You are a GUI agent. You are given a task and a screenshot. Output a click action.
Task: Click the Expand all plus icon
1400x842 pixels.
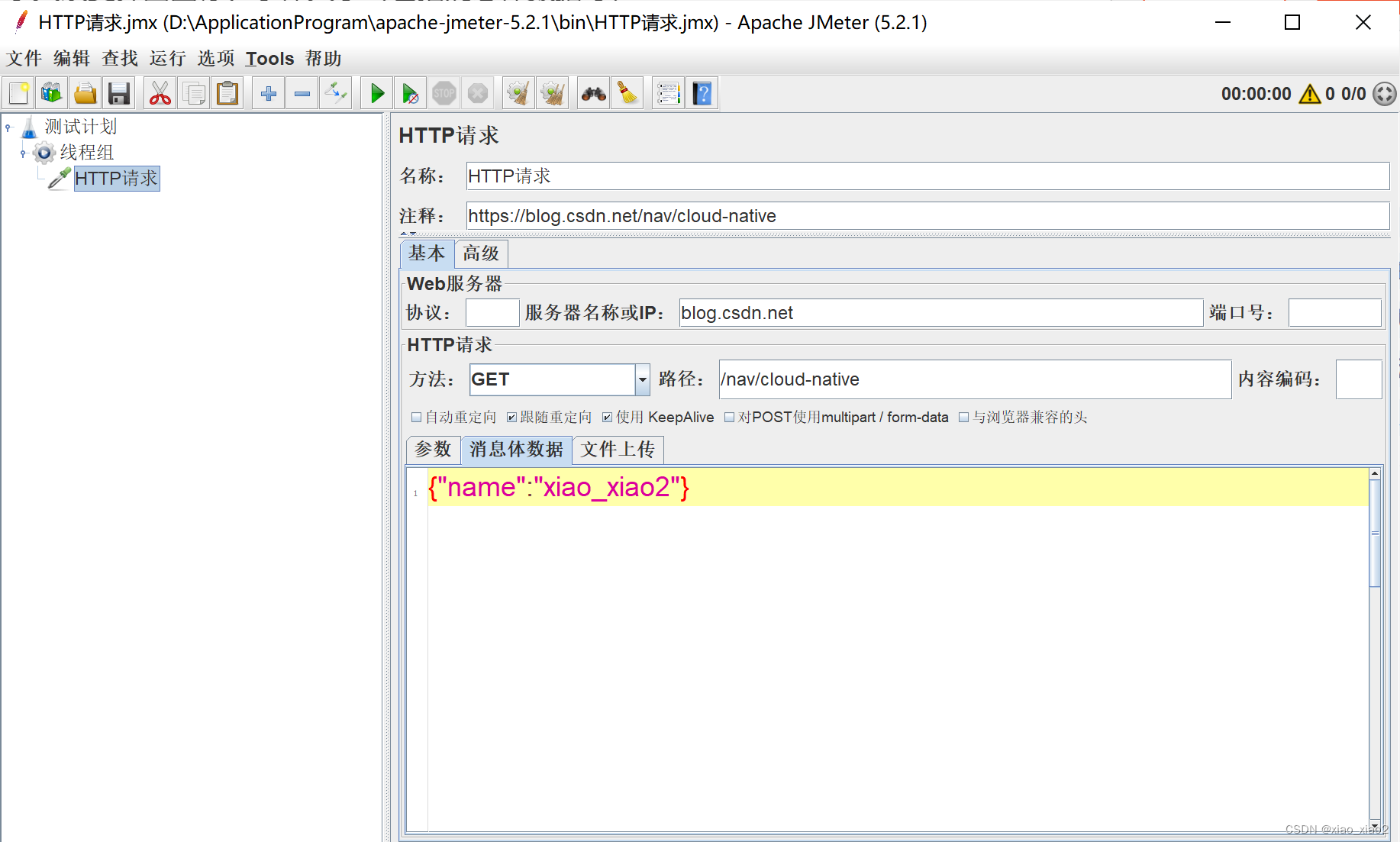click(x=269, y=94)
